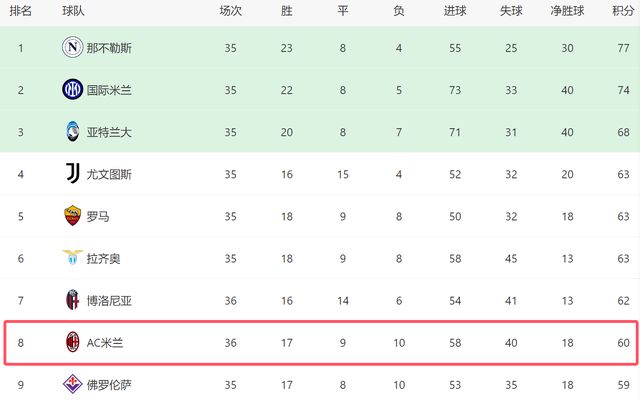640x401 pixels.
Task: Select AC米兰 points value 60
Action: coord(624,342)
